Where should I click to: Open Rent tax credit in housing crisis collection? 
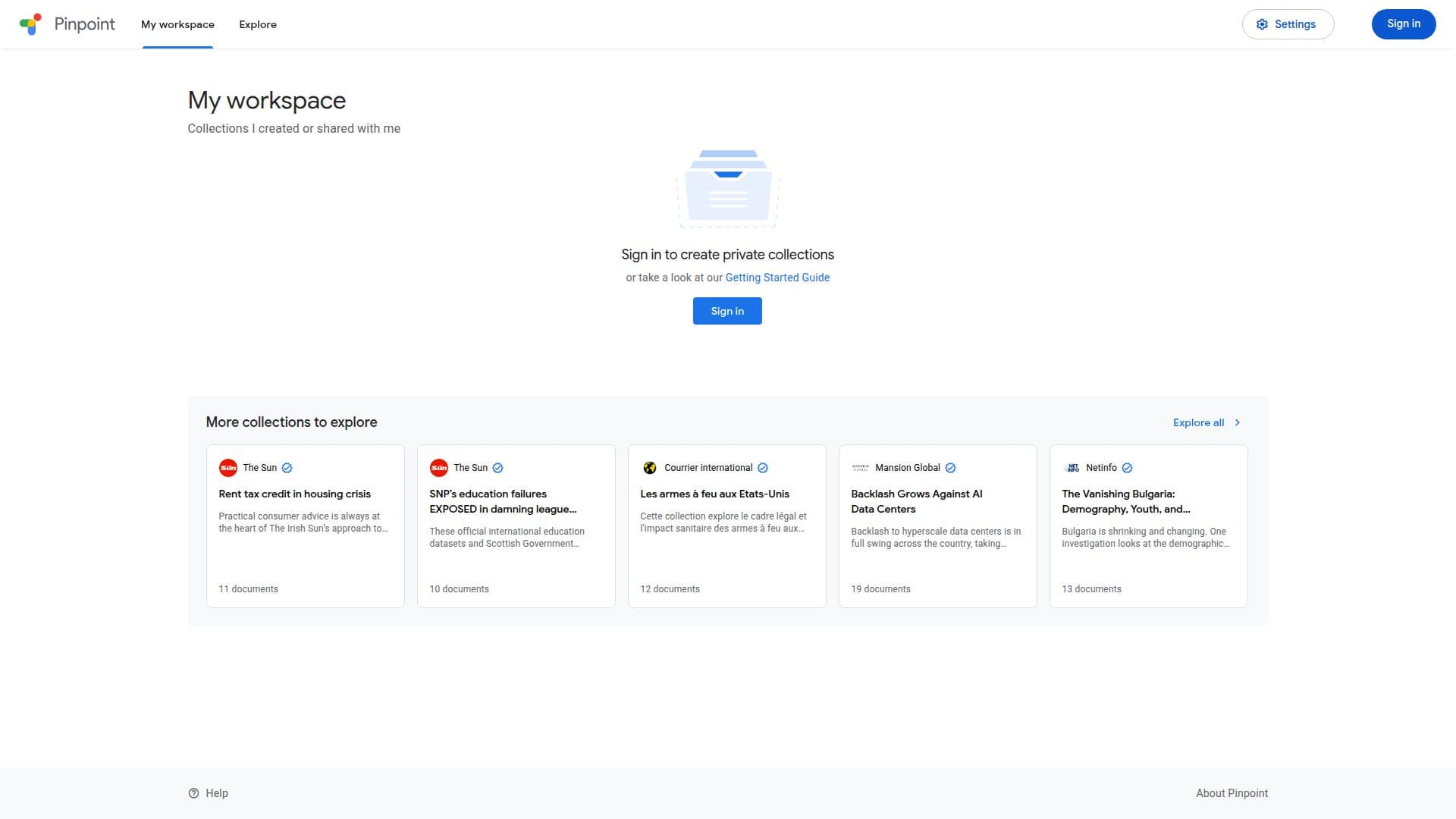point(306,526)
